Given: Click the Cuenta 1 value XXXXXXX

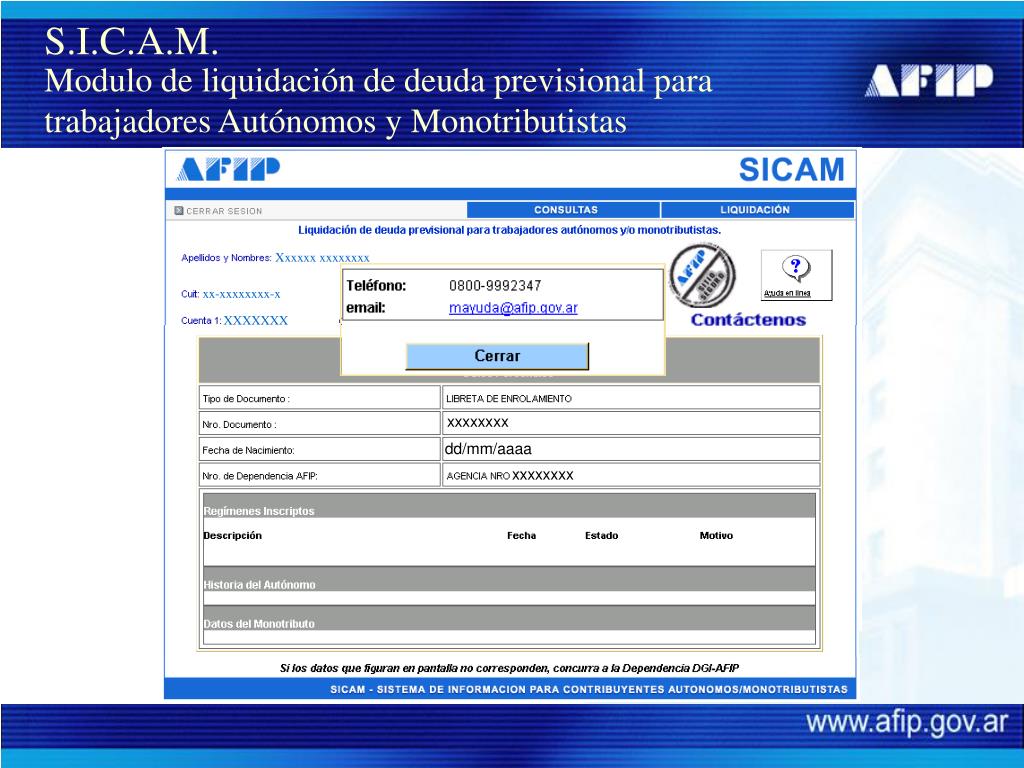Looking at the screenshot, I should 256,321.
